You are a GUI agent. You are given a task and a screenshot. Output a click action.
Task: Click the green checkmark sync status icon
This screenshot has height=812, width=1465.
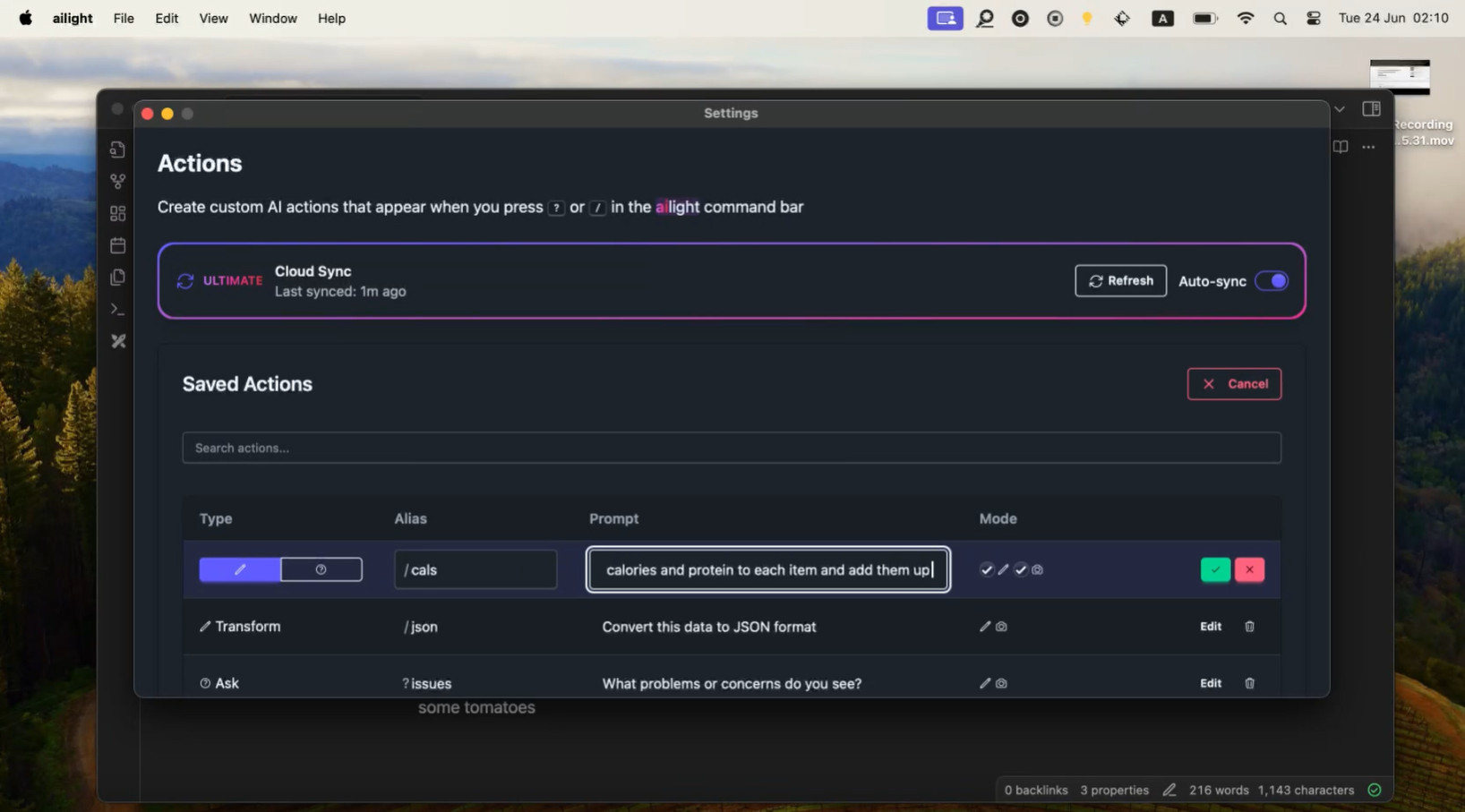[x=1375, y=790]
